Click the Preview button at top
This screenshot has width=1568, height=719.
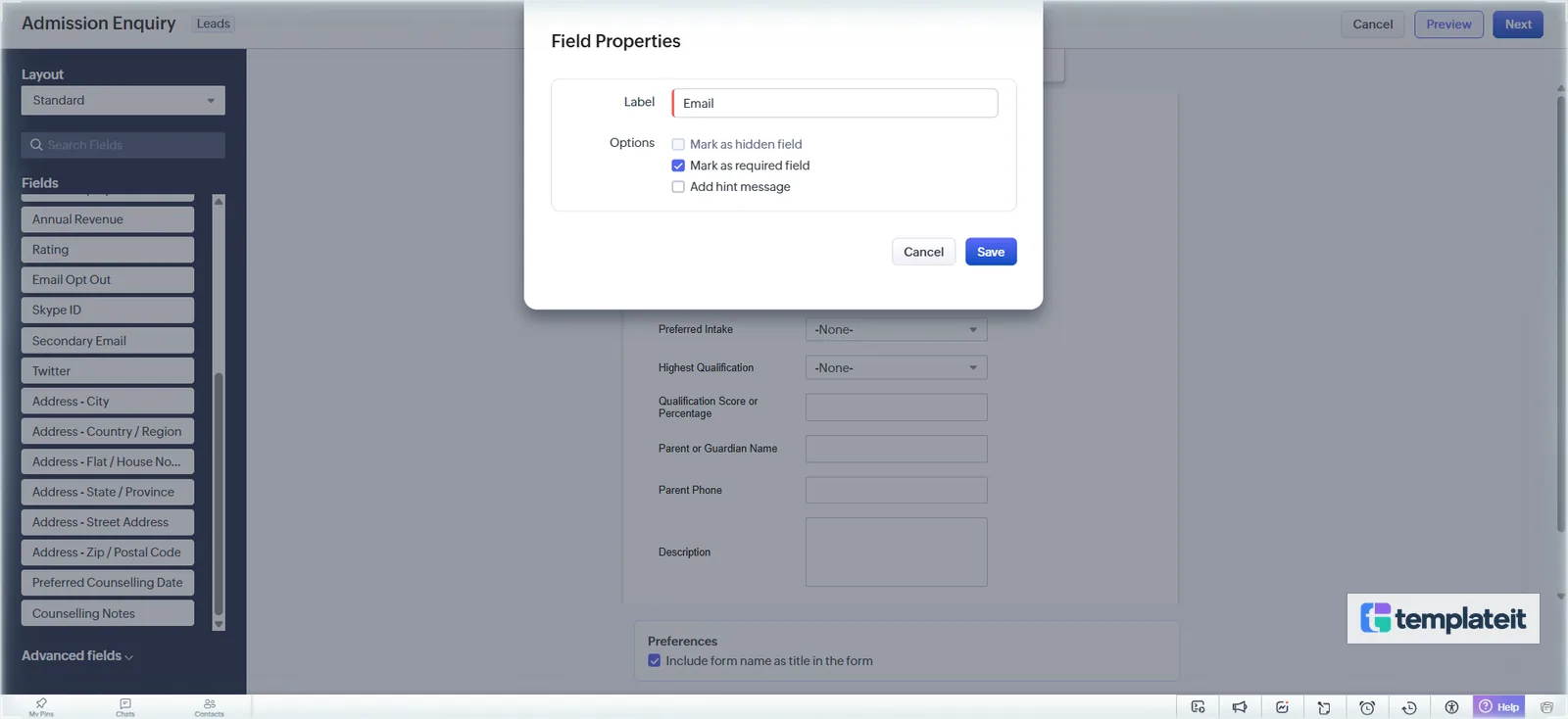pos(1448,24)
